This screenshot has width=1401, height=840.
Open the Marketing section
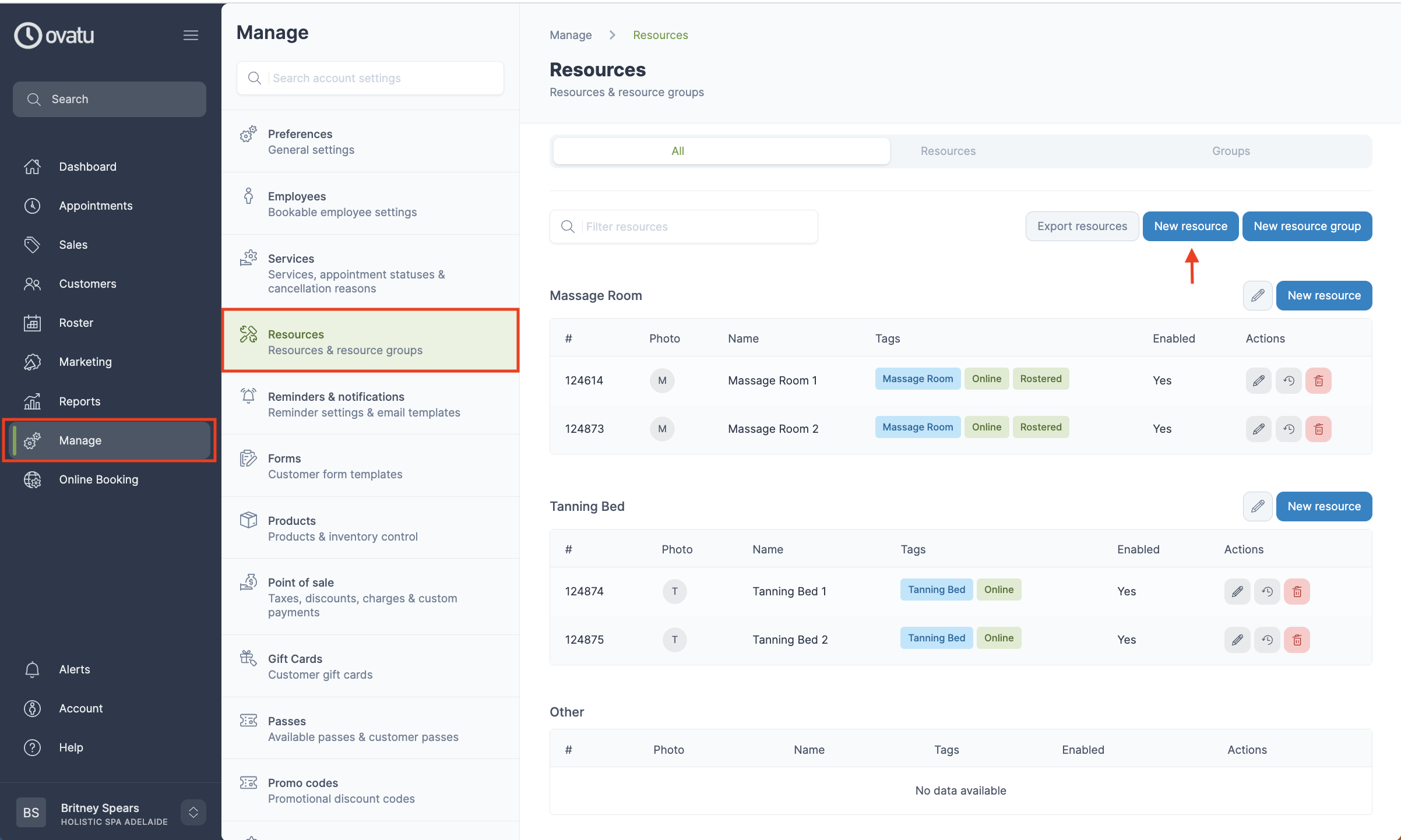click(x=85, y=362)
